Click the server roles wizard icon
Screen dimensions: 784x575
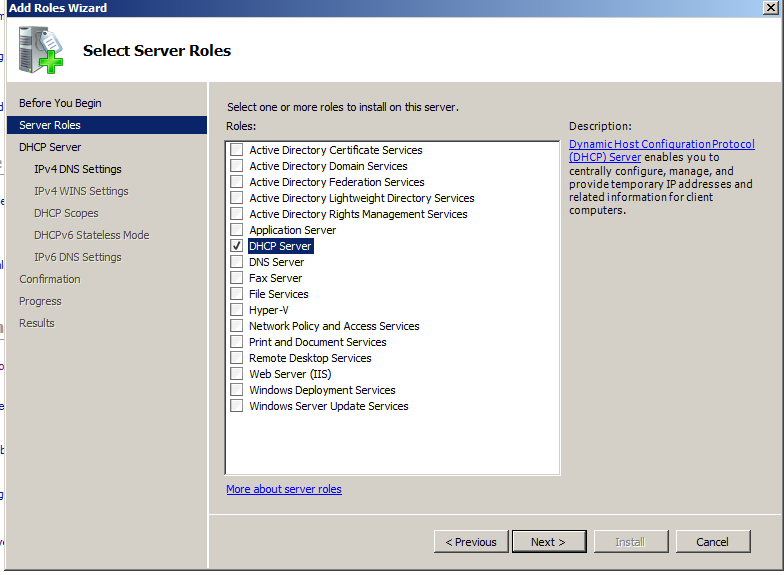(40, 50)
